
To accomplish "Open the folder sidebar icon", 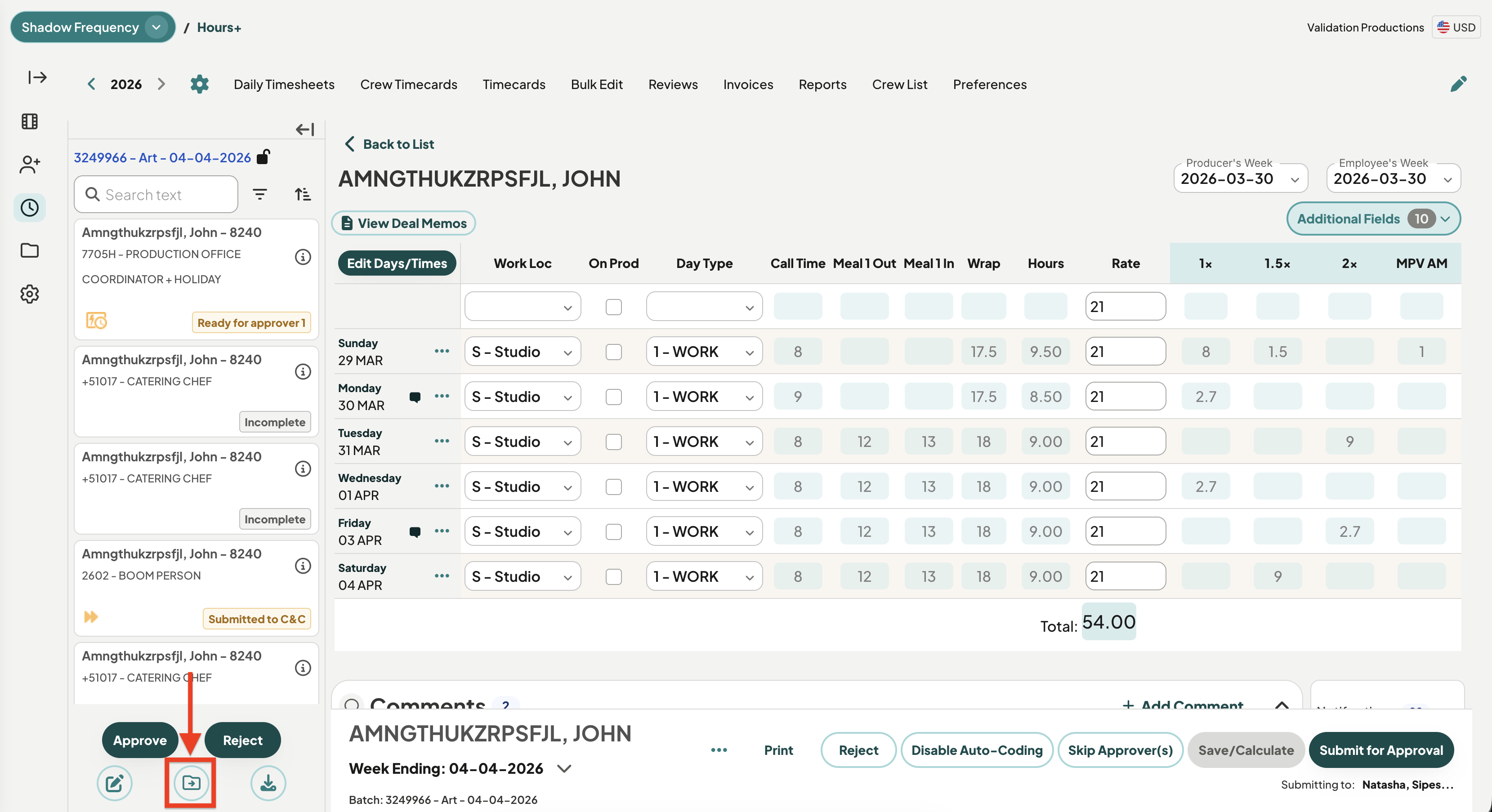I will [x=30, y=250].
